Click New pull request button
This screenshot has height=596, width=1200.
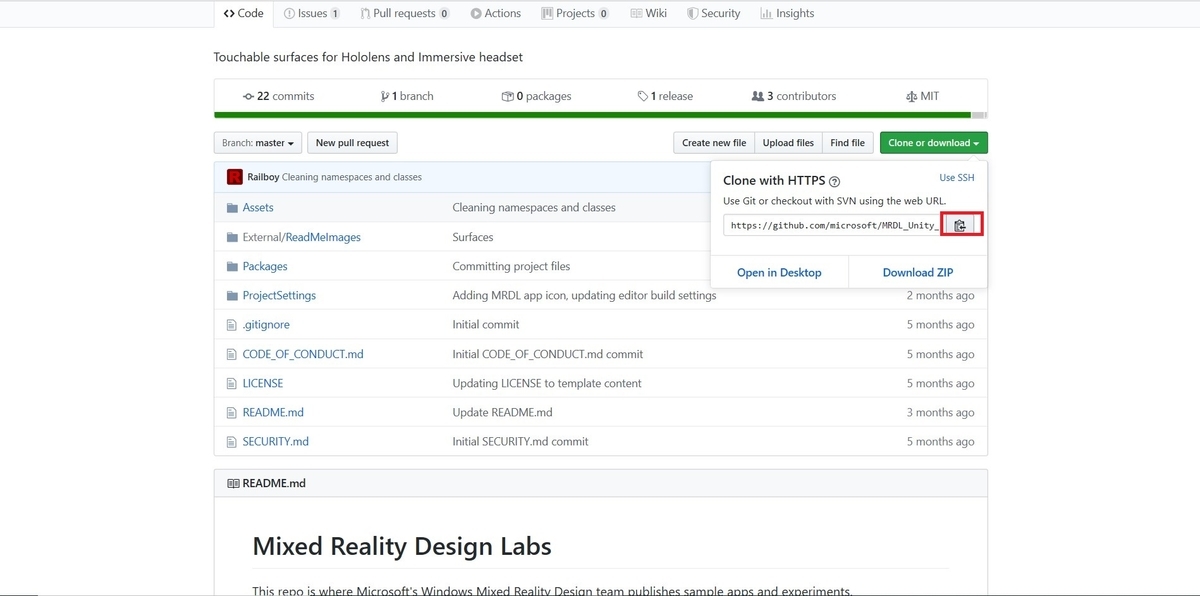pyautogui.click(x=352, y=143)
